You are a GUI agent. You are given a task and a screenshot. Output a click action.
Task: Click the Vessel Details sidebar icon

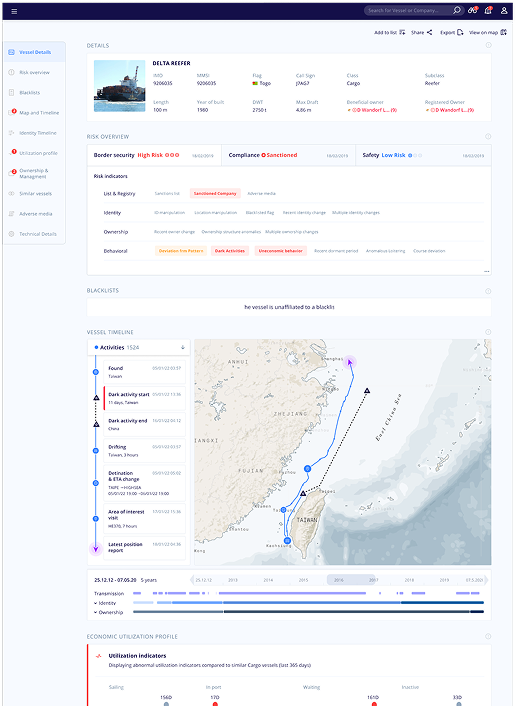(11, 52)
